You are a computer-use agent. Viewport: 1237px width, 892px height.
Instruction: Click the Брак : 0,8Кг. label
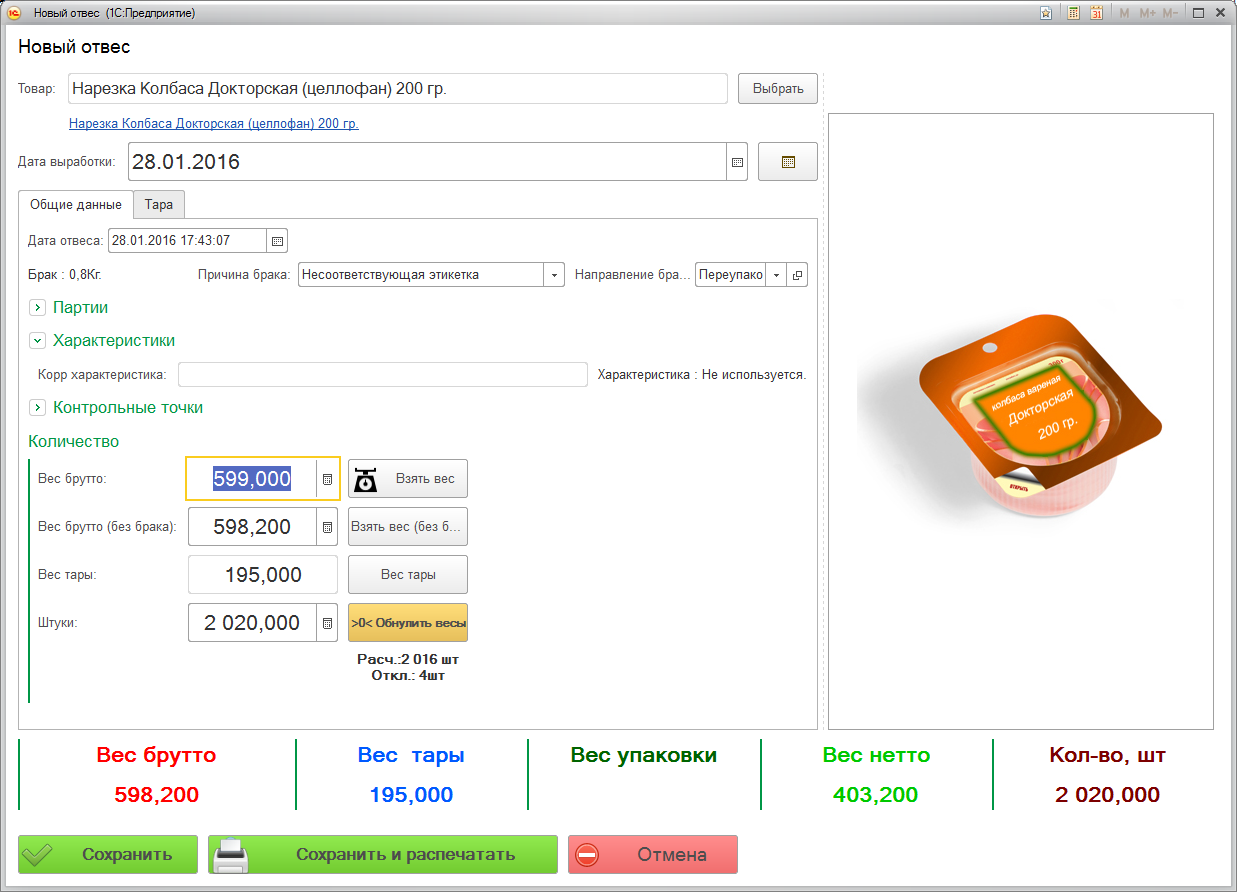pos(66,274)
